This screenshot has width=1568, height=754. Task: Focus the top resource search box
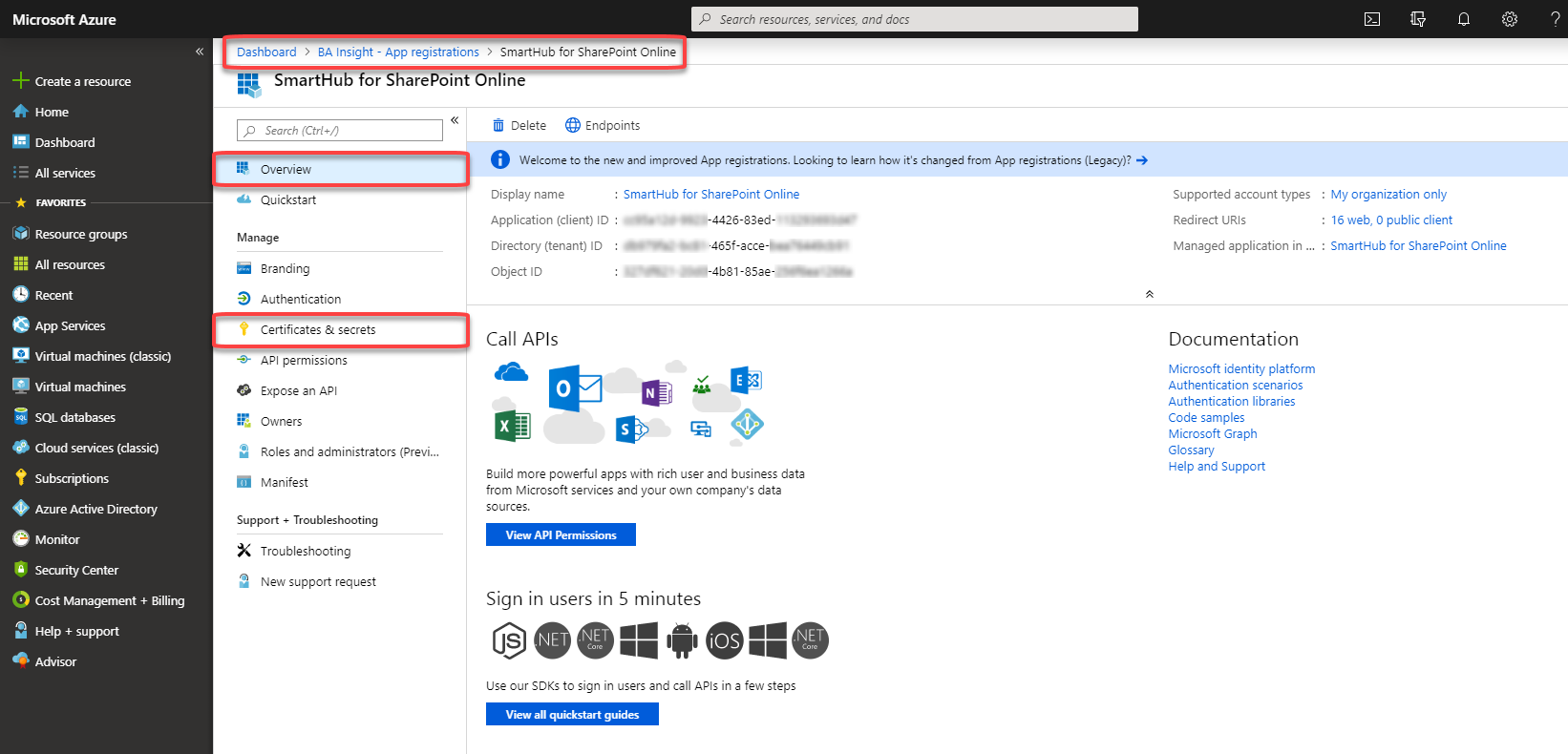915,19
